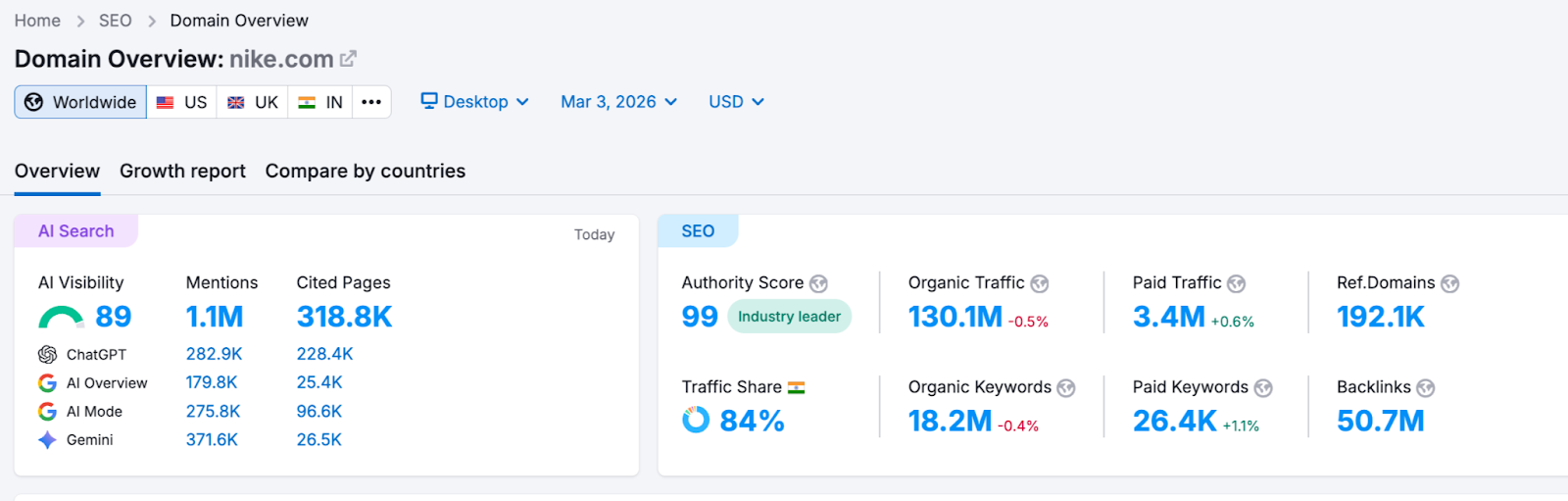Switch database to US
The width and height of the screenshot is (1568, 501).
point(182,102)
